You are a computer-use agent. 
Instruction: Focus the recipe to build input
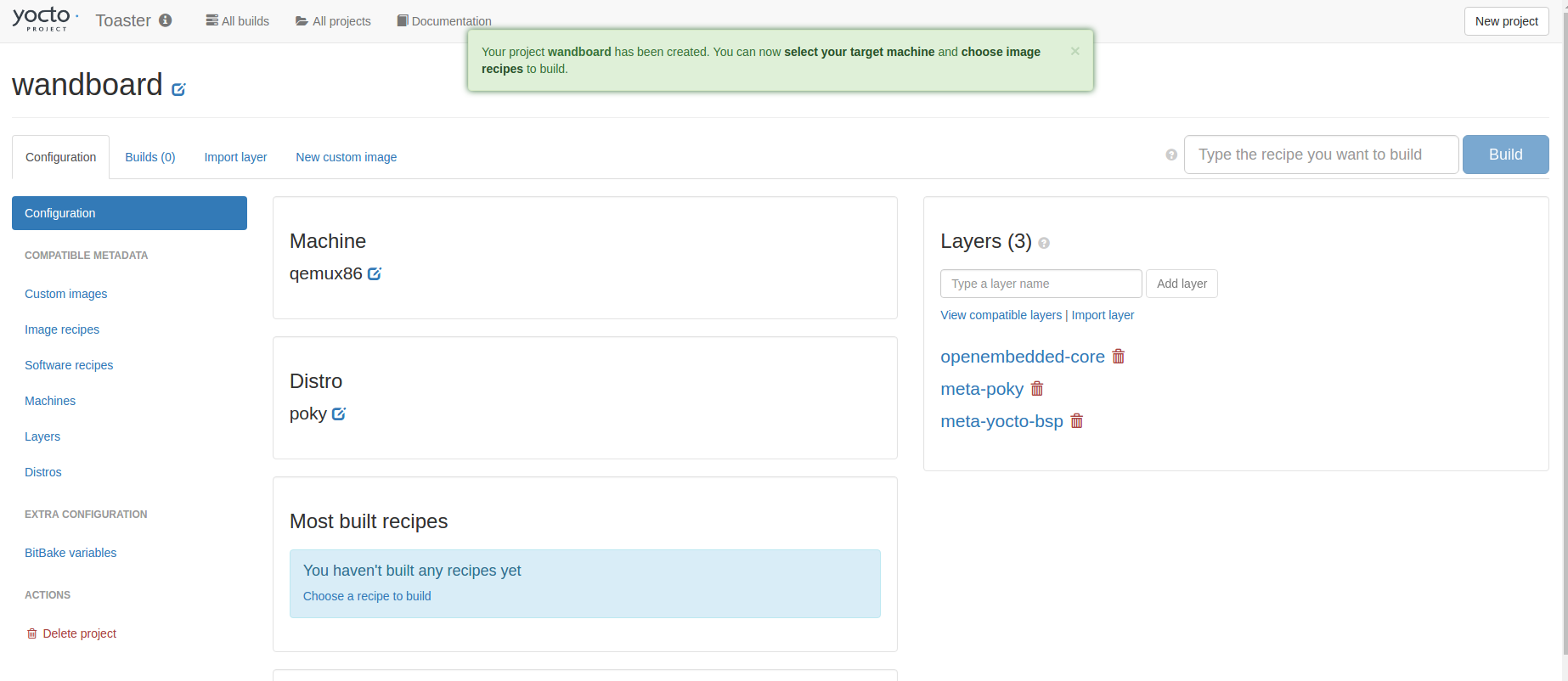(x=1321, y=155)
